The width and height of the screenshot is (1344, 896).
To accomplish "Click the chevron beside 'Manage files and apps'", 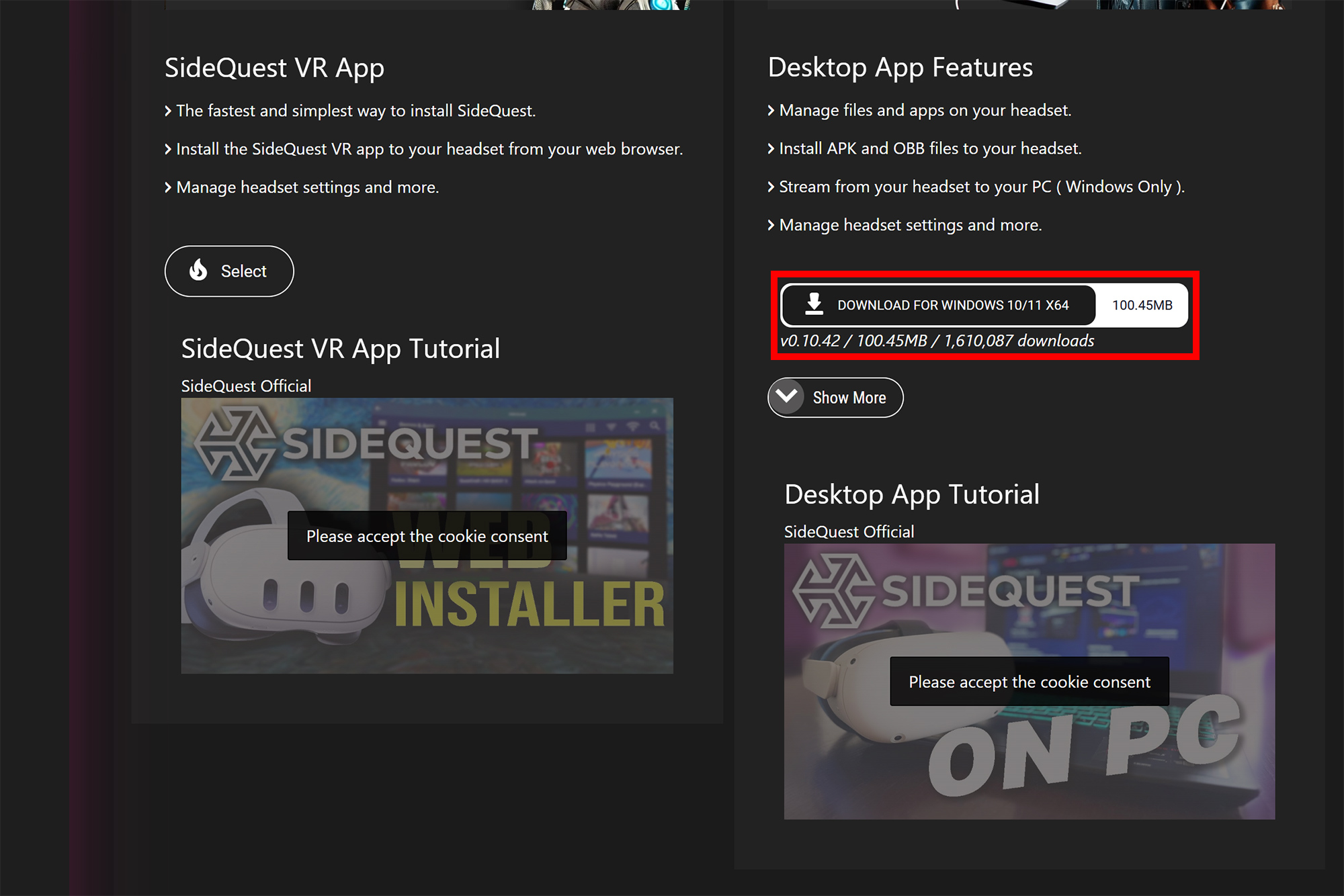I will pos(771,110).
